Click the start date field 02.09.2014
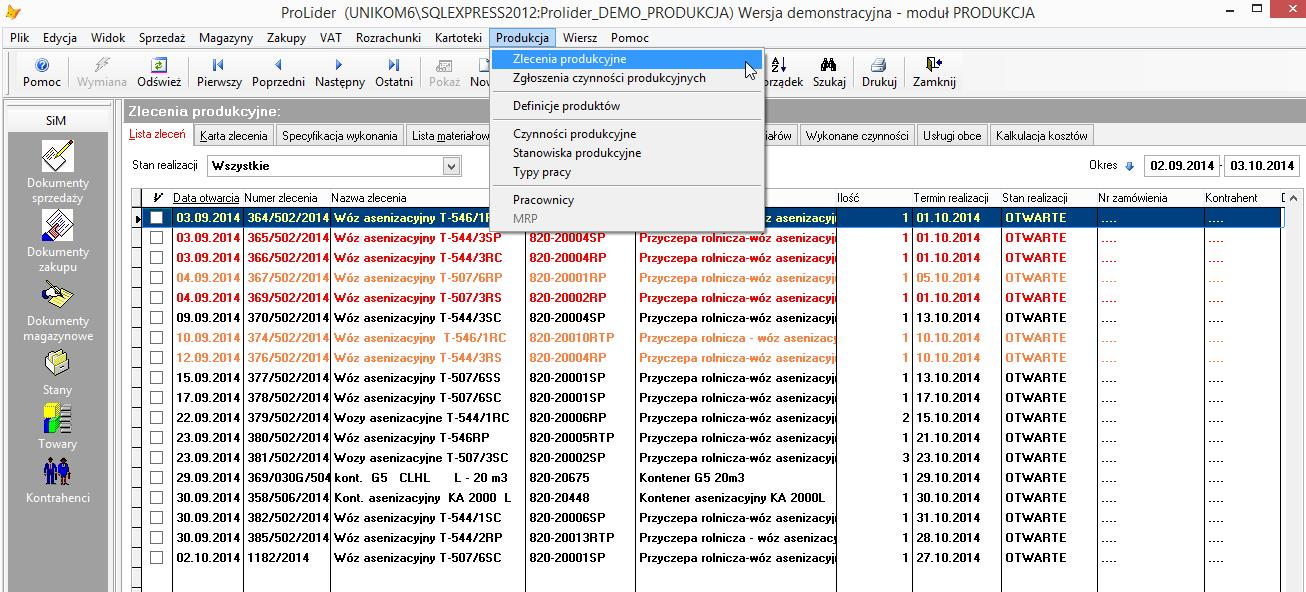The image size is (1306, 592). 1182,166
